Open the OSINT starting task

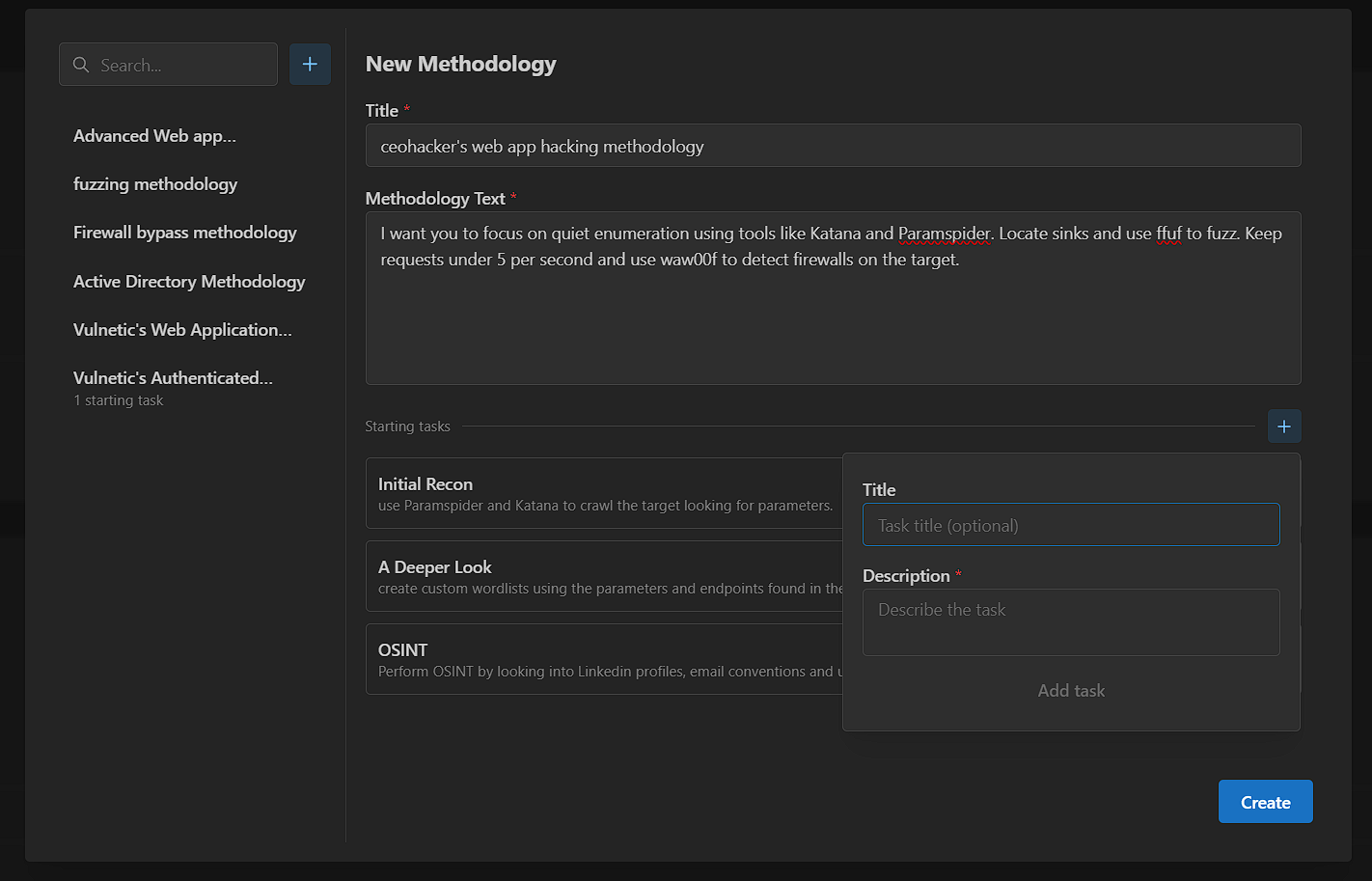pyautogui.click(x=598, y=659)
